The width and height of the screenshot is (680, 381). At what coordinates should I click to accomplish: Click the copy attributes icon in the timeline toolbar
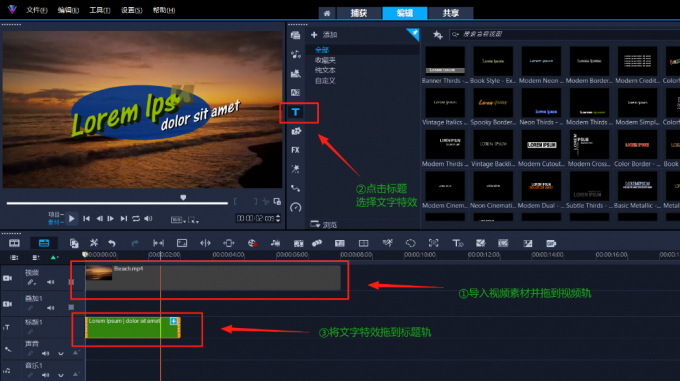click(74, 243)
